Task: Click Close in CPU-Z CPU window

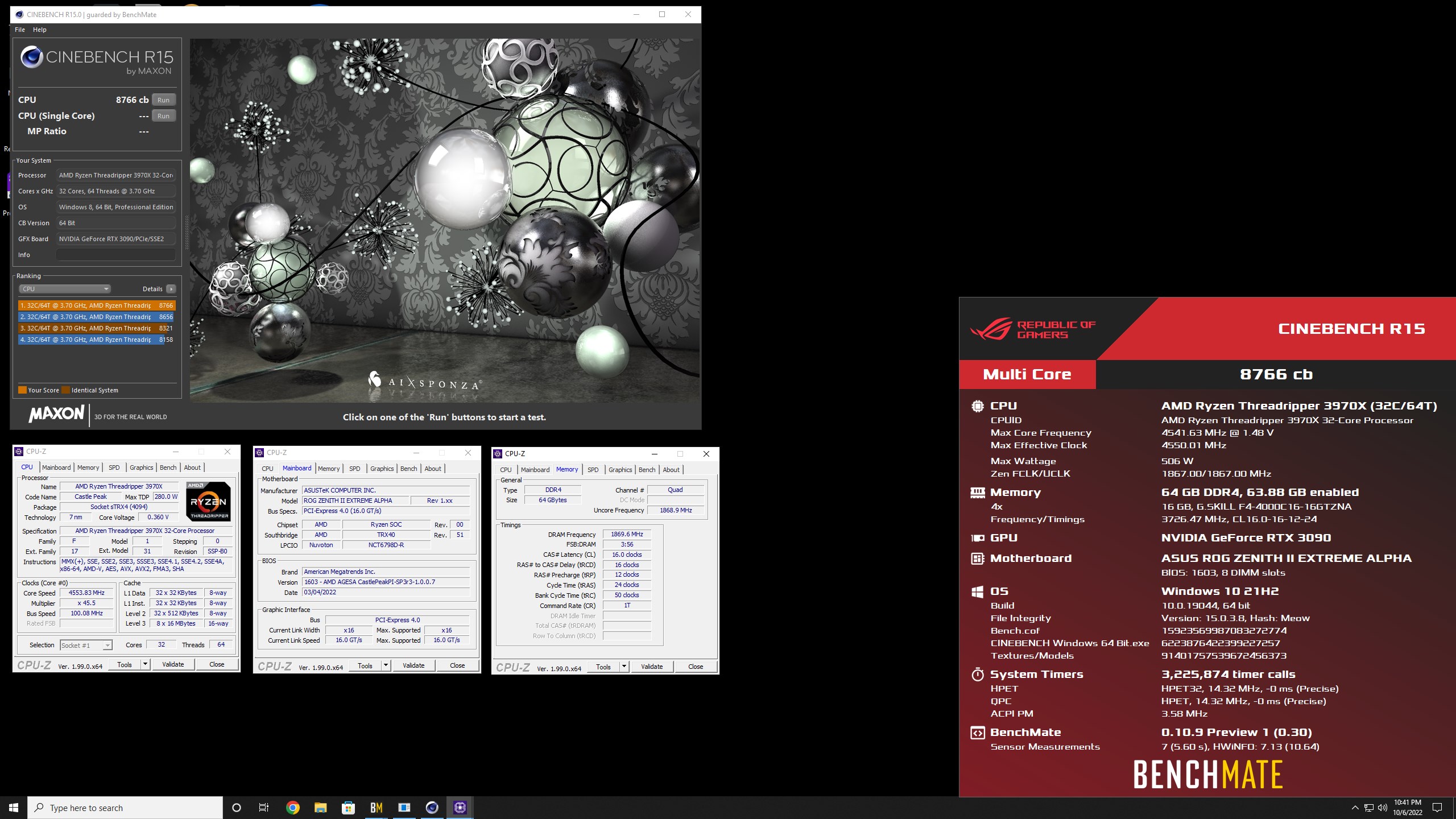Action: click(x=217, y=664)
